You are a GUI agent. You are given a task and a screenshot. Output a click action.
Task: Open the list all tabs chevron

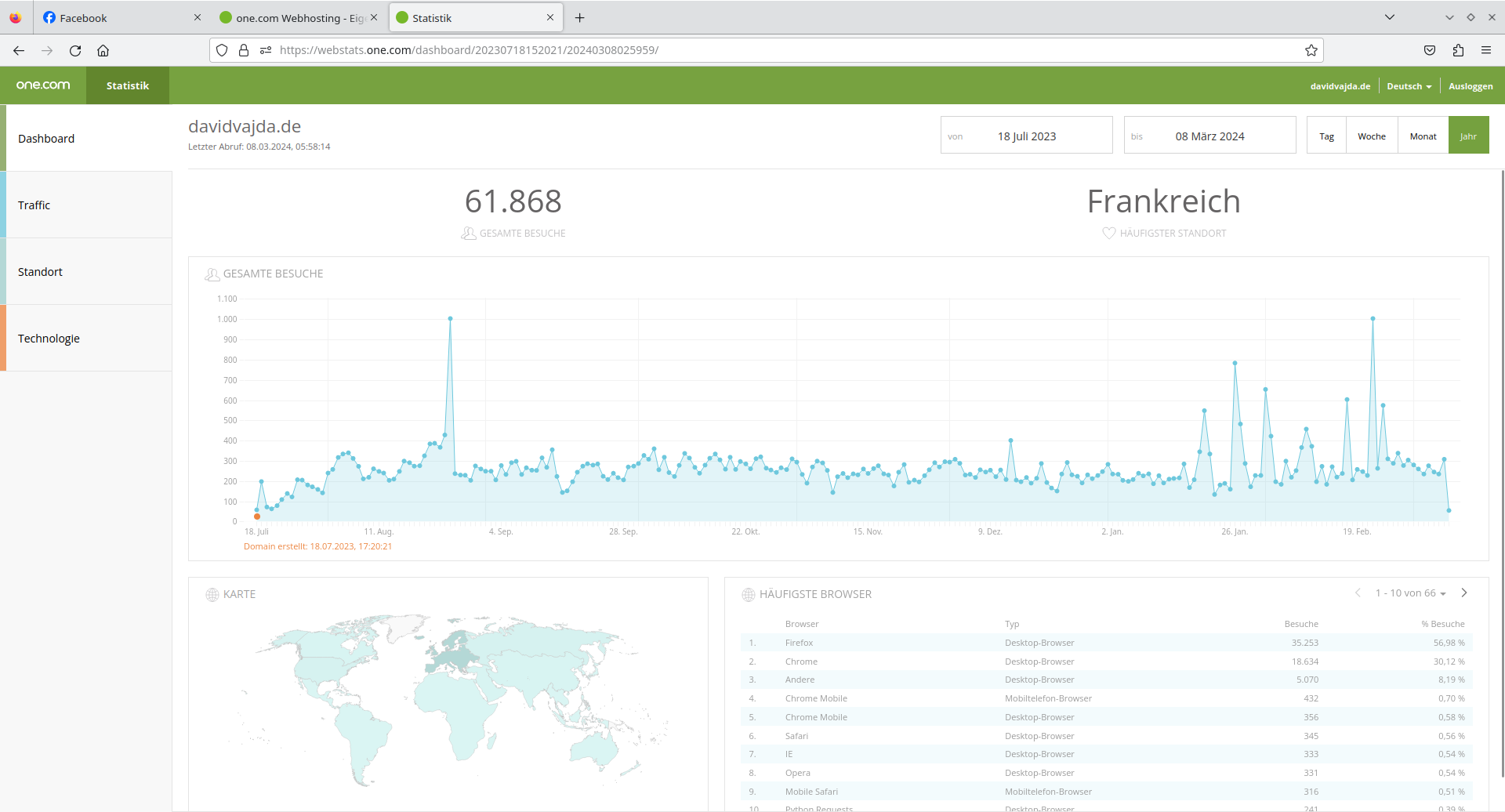click(x=1389, y=17)
